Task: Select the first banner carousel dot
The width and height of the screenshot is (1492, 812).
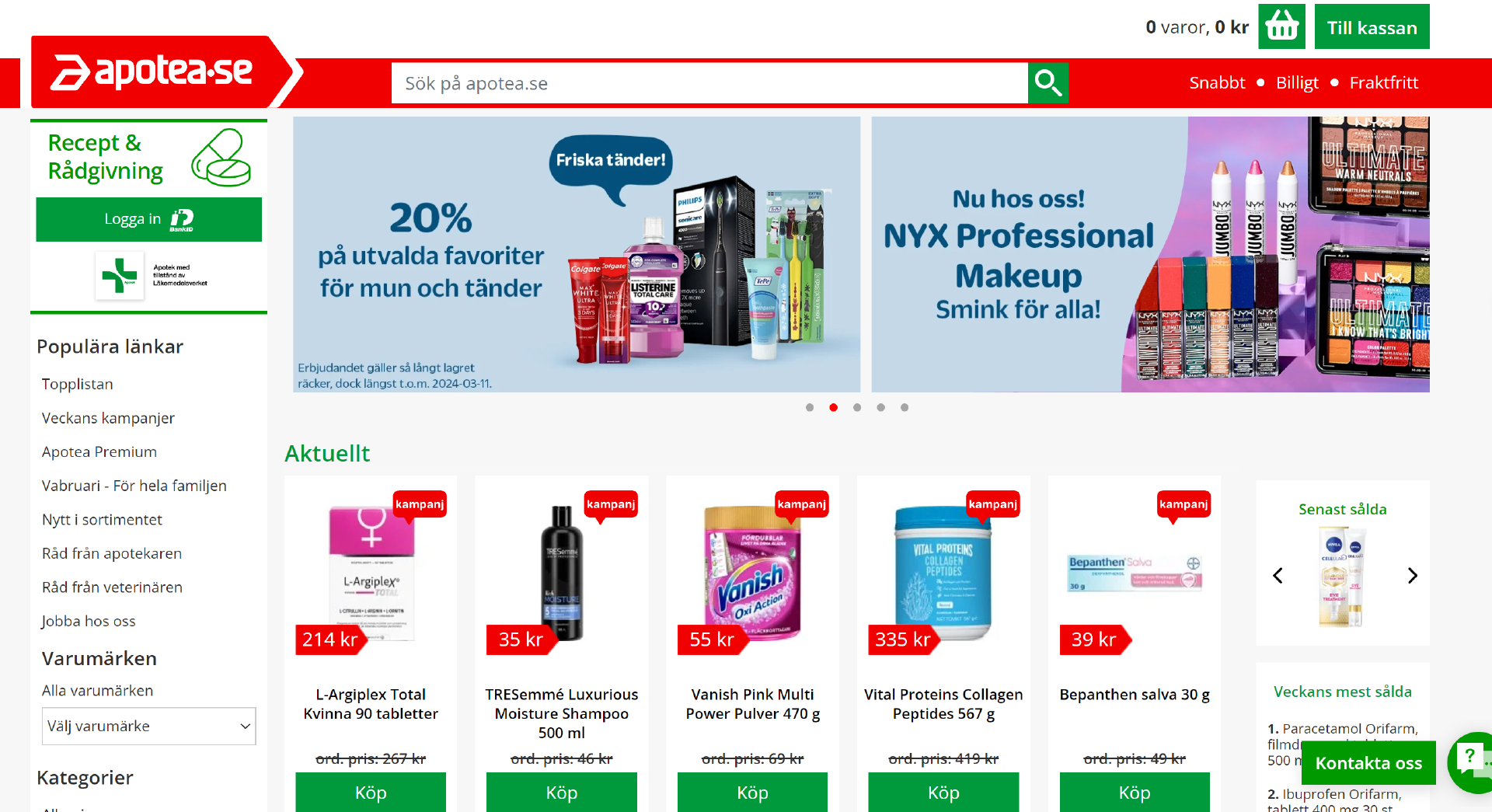Action: 810,407
